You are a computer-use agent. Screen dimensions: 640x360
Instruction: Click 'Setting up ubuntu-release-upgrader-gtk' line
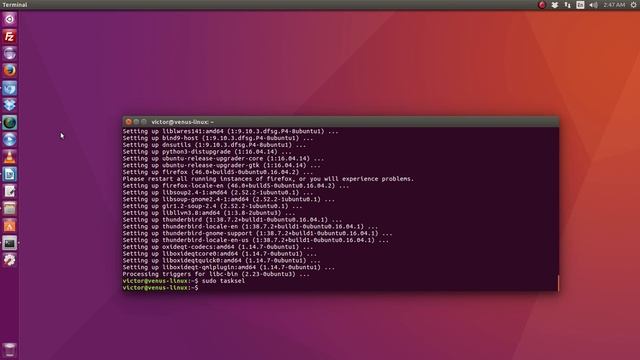(x=222, y=165)
